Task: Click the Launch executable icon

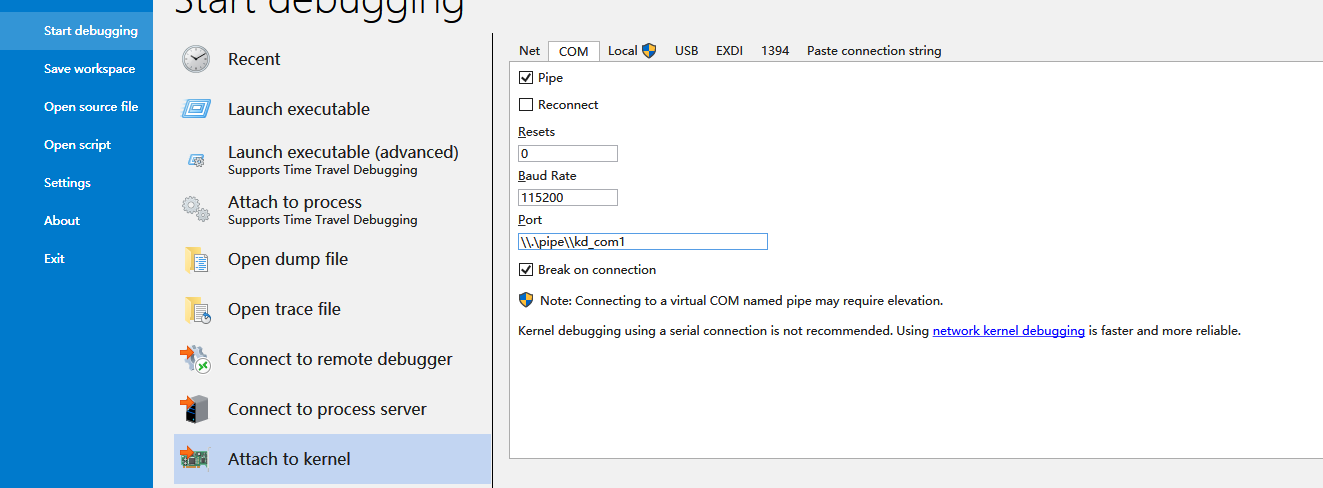Action: 196,109
